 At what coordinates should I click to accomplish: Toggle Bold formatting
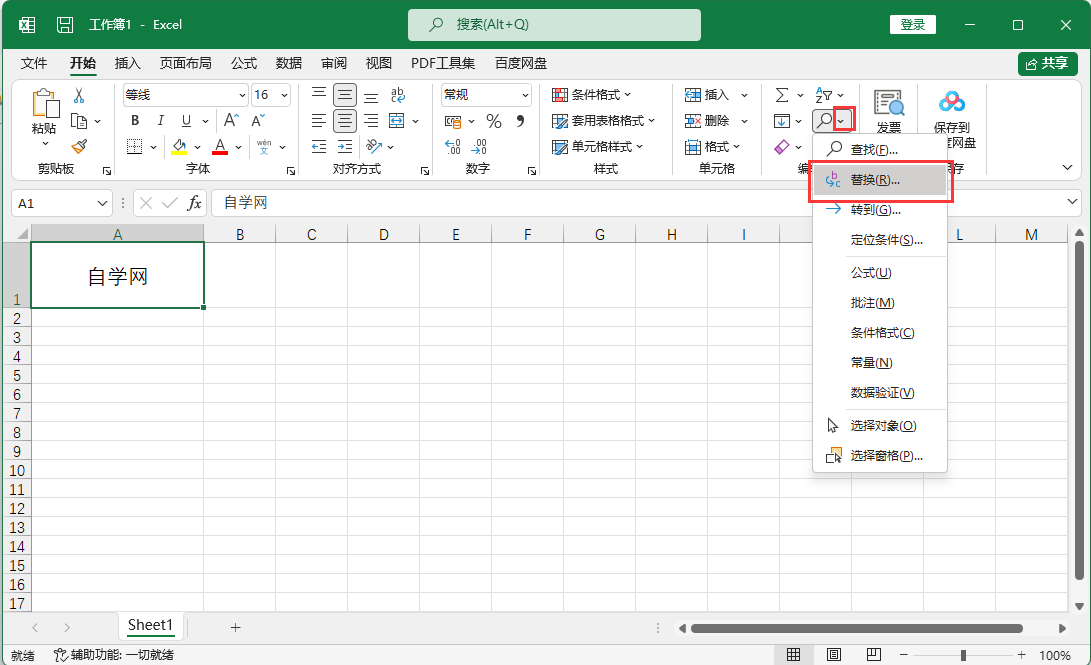[135, 120]
